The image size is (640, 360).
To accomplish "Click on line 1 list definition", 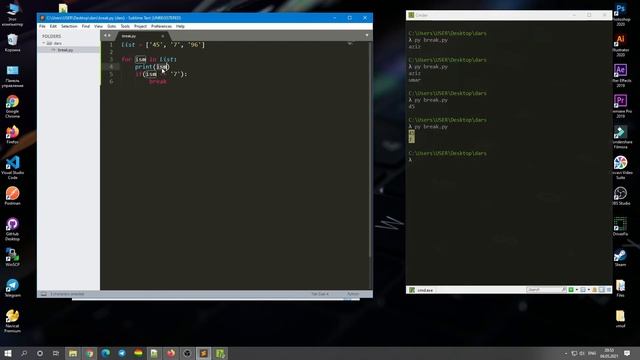I will click(x=163, y=44).
